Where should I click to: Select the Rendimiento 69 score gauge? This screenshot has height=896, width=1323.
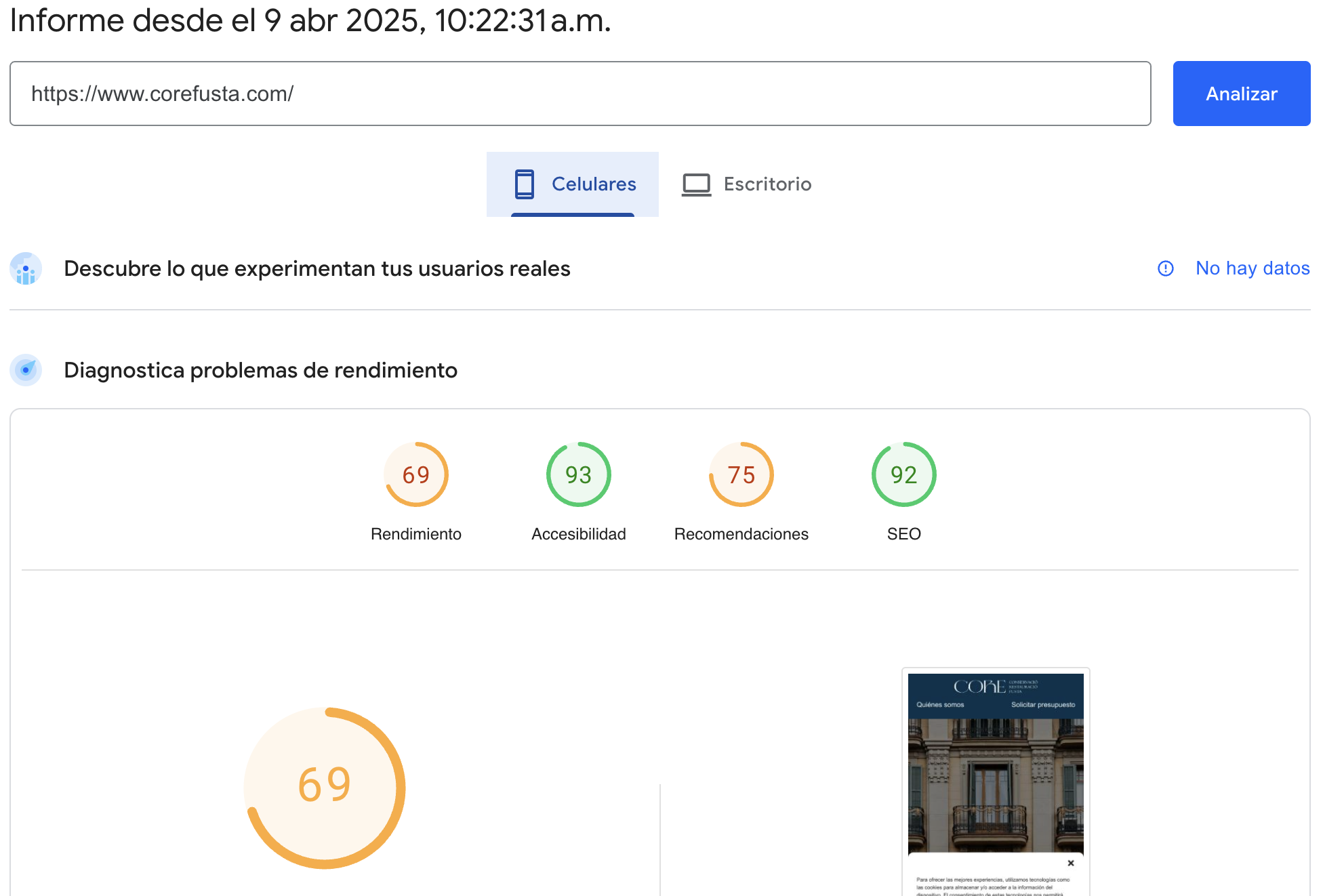pyautogui.click(x=415, y=474)
